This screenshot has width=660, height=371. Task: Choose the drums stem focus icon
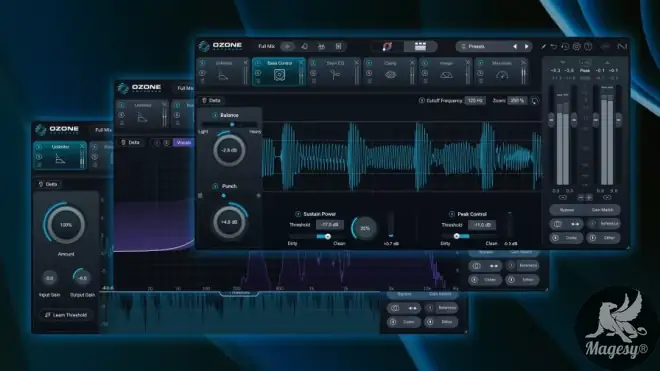coord(321,46)
